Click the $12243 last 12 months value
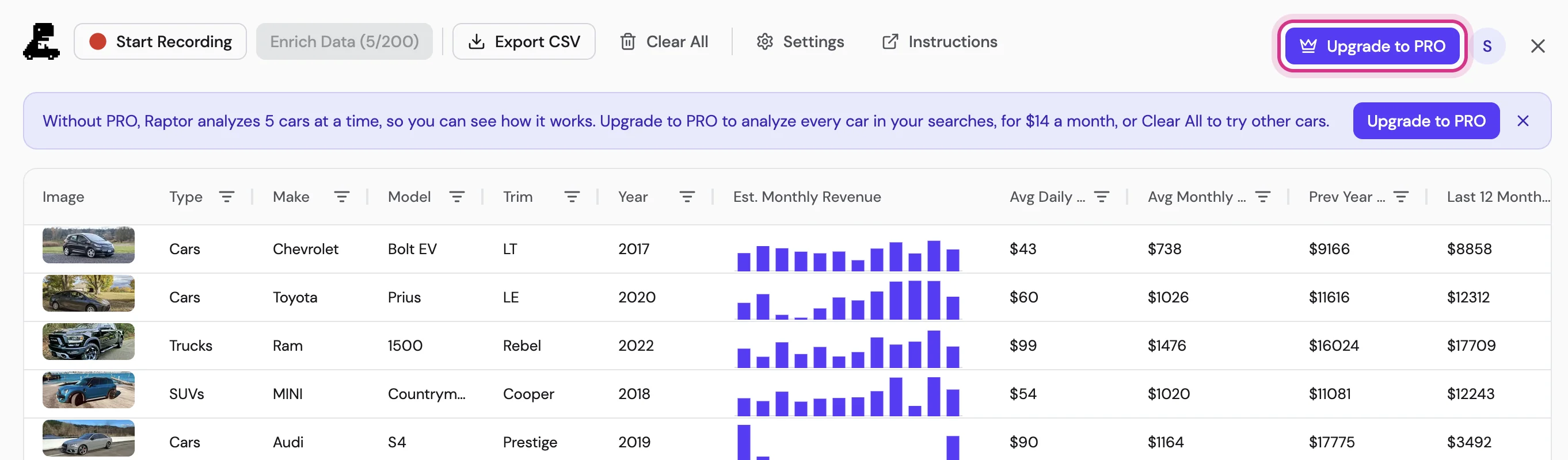1568x460 pixels. click(1470, 394)
